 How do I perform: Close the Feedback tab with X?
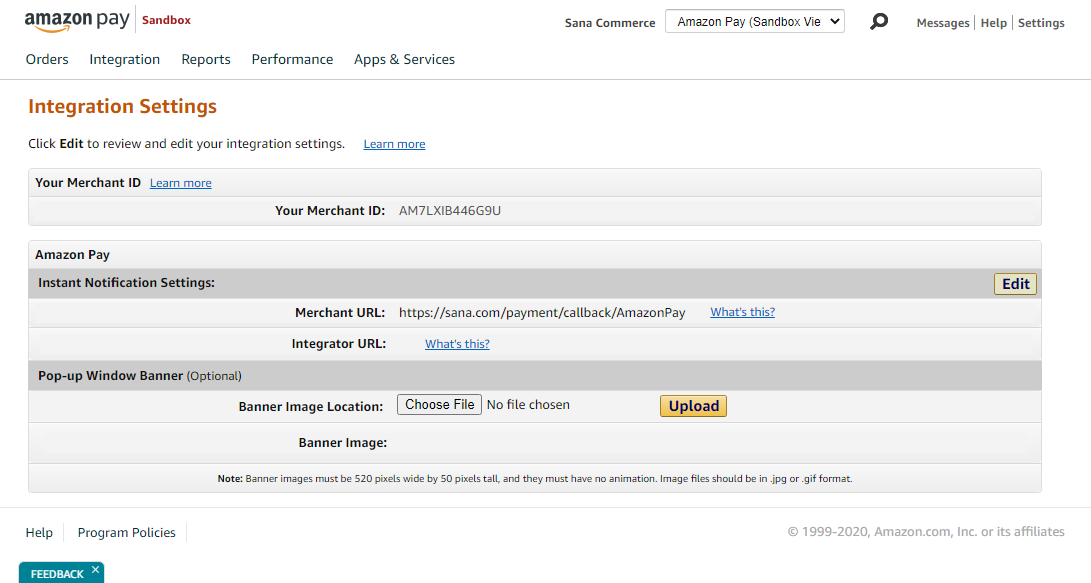pos(95,570)
